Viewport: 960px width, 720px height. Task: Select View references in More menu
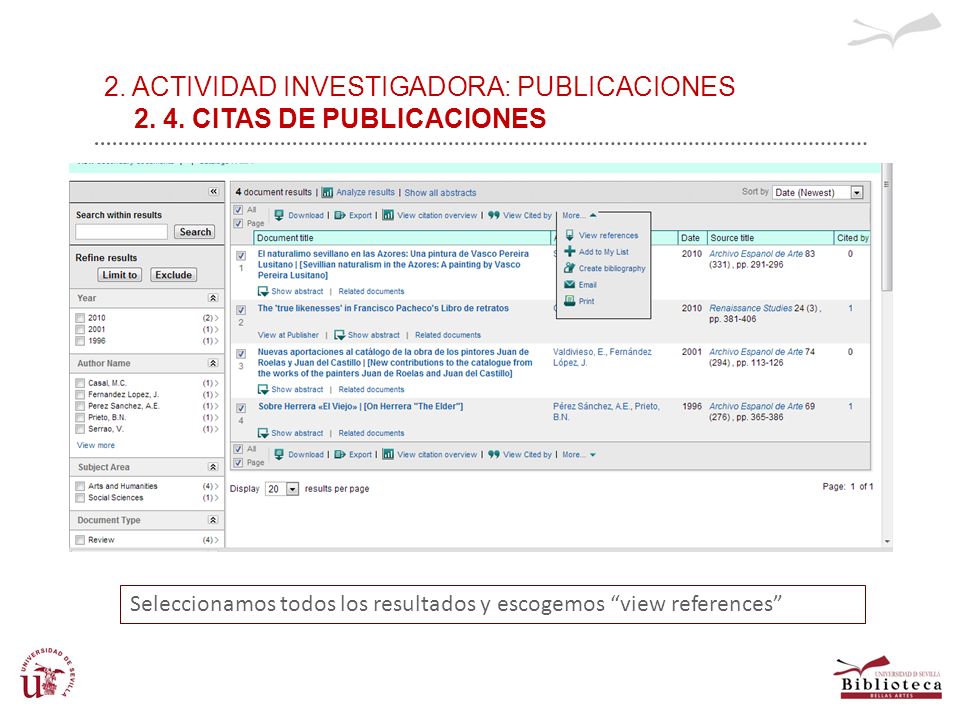pos(608,235)
